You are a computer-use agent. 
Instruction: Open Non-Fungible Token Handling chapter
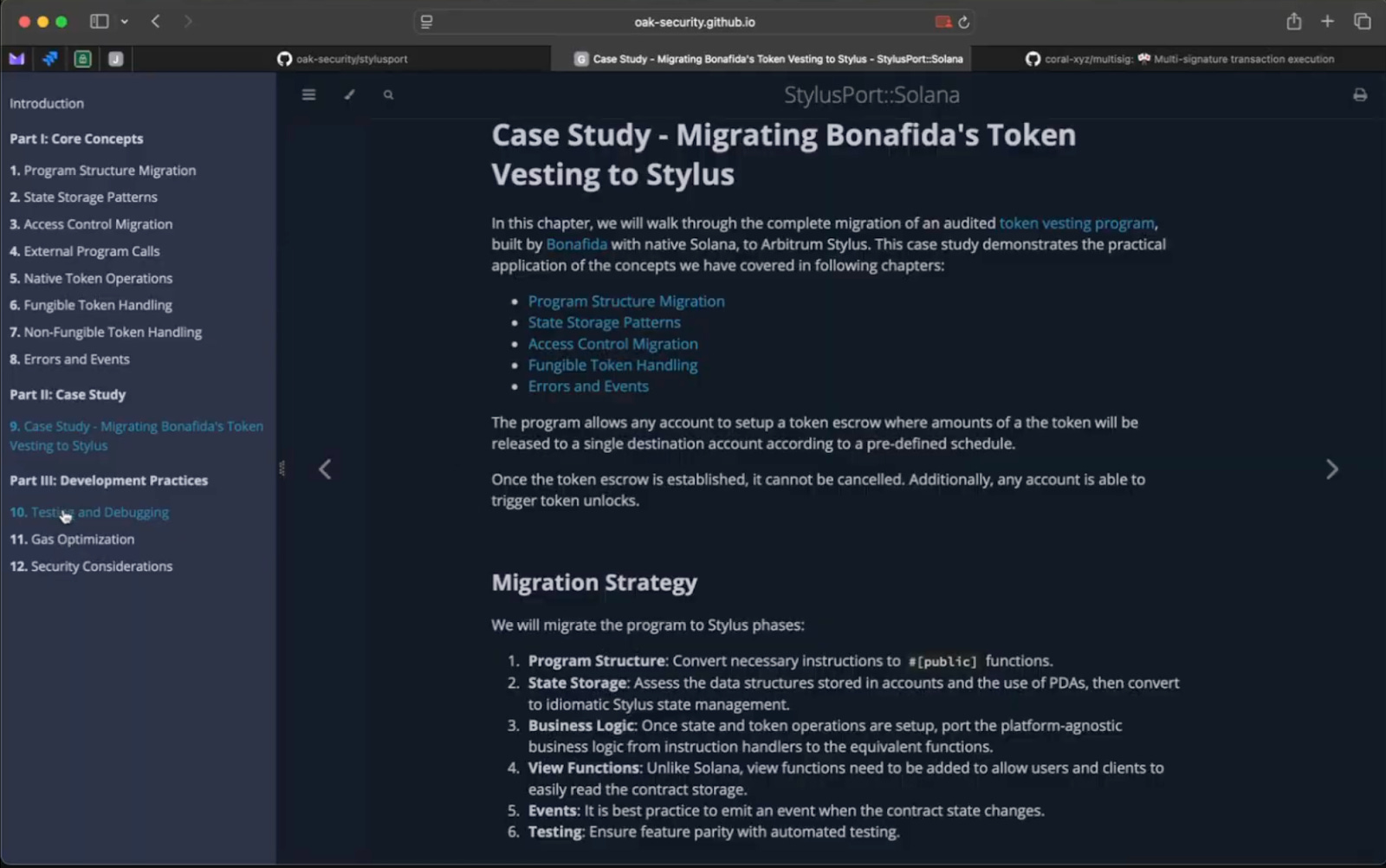click(106, 332)
